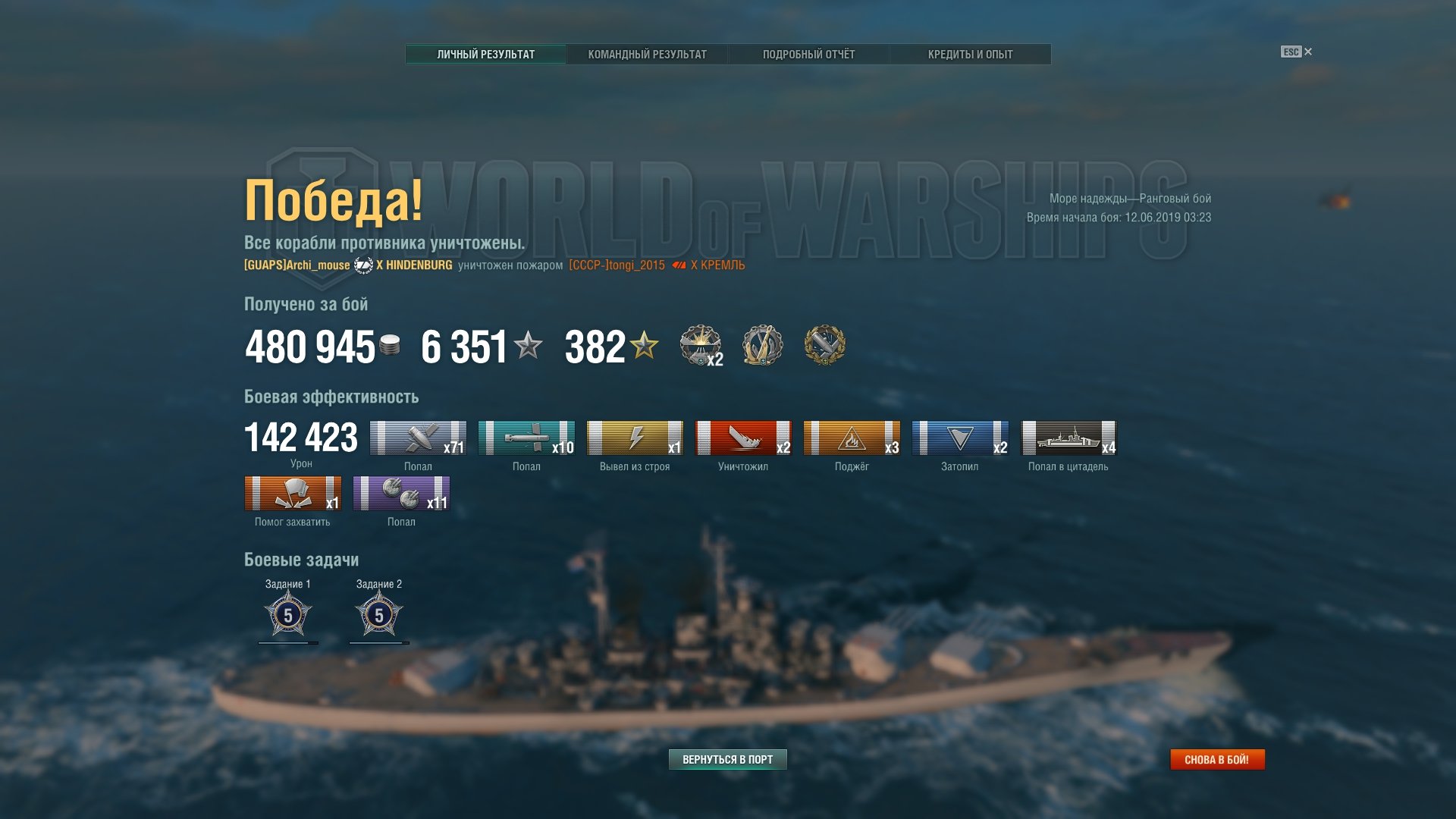Click the Затопил x2 flooding ribbon
Viewport: 1456px width, 819px height.
[x=960, y=438]
